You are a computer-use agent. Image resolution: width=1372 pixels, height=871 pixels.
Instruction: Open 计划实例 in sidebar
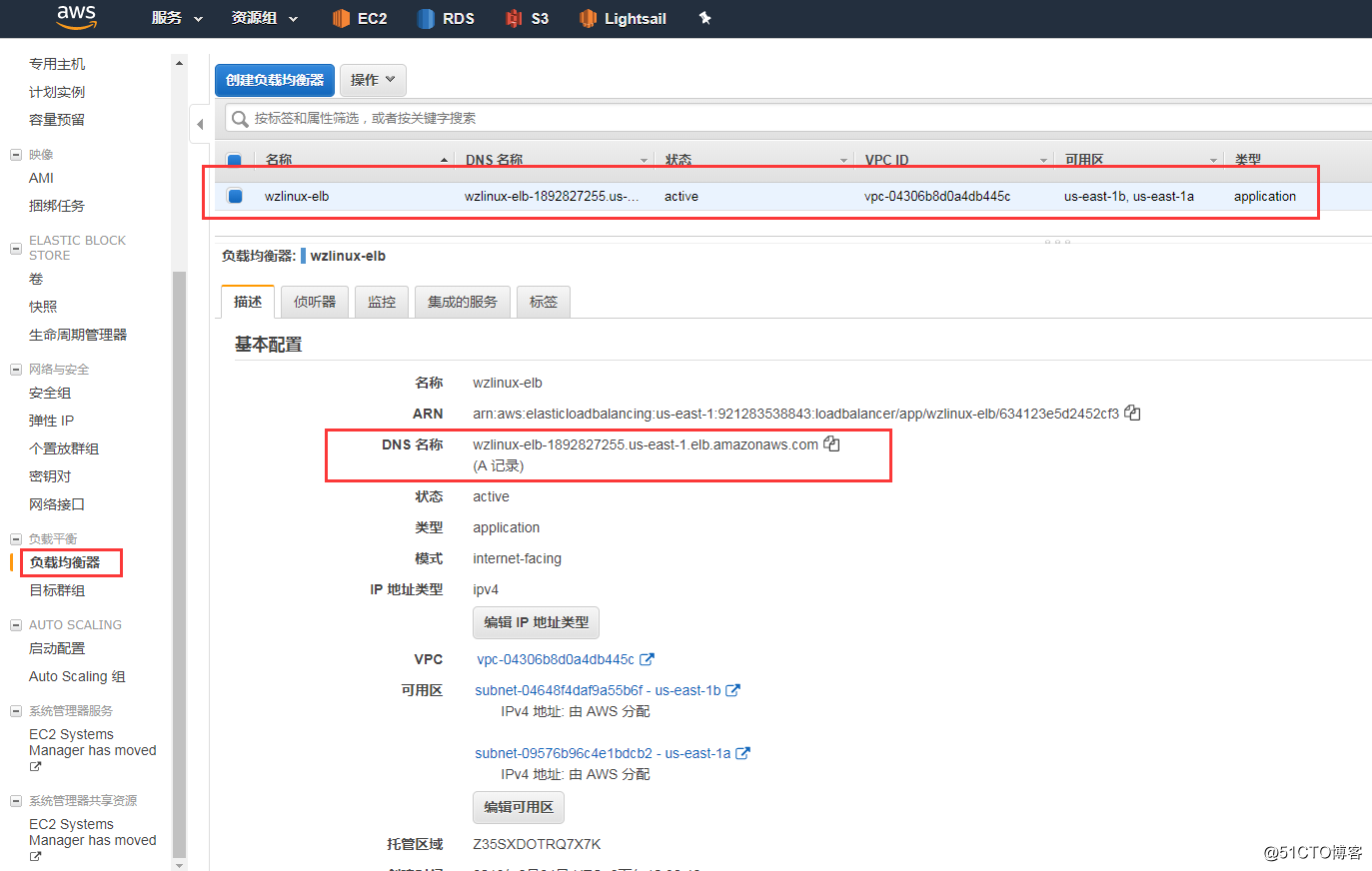(x=57, y=92)
